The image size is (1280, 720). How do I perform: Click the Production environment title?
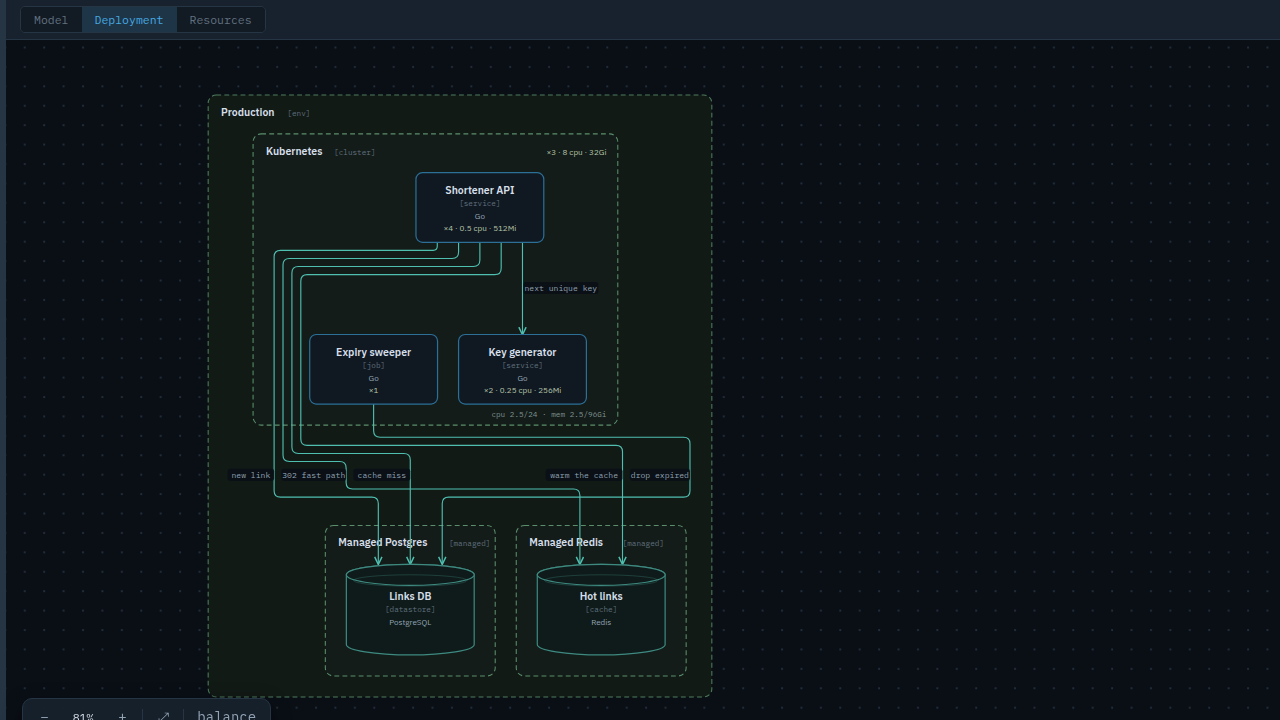[248, 112]
